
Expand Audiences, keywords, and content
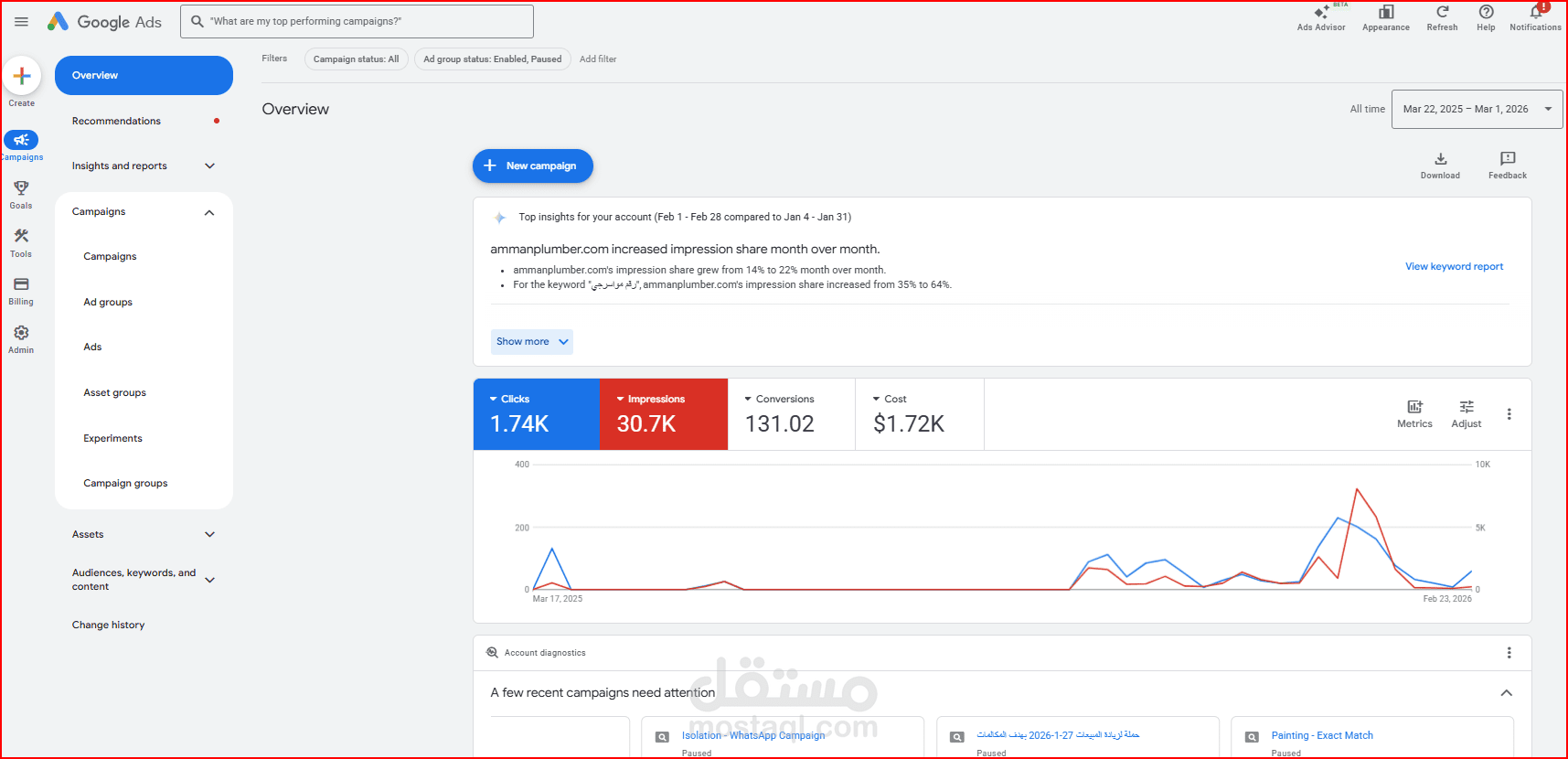209,580
